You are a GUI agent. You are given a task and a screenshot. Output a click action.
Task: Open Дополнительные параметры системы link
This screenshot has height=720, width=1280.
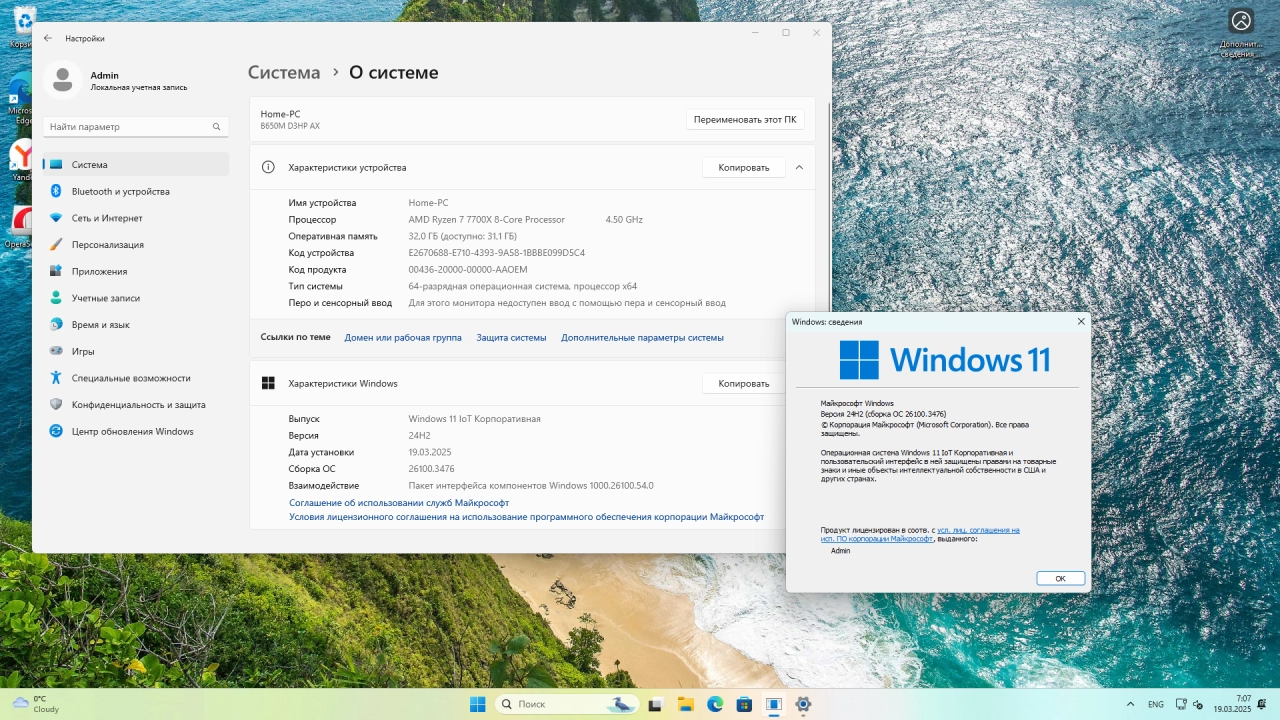[642, 338]
